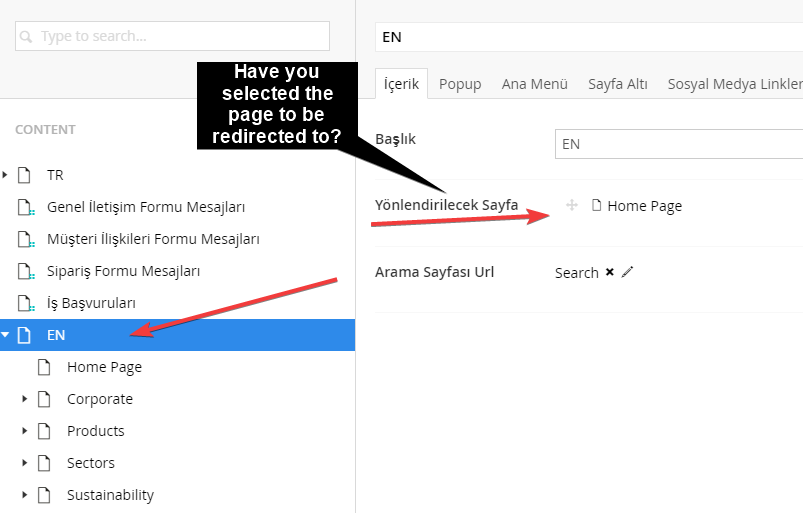The height and width of the screenshot is (513, 803).
Task: Click the Sustainability document icon
Action: pos(44,495)
